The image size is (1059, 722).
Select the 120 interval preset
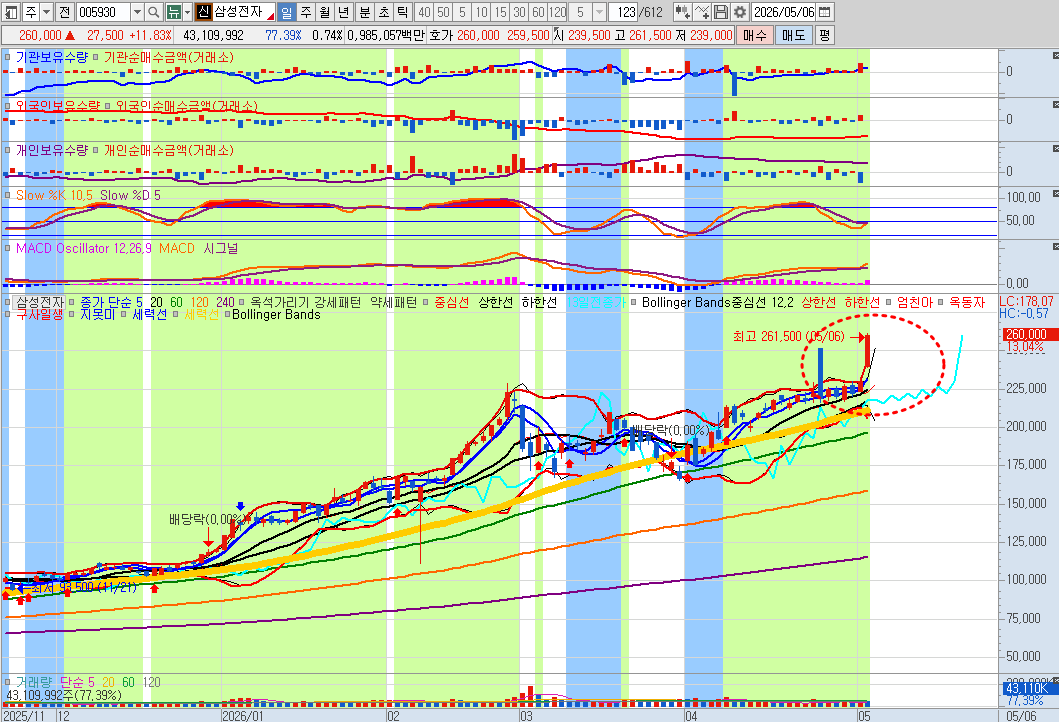click(x=558, y=11)
